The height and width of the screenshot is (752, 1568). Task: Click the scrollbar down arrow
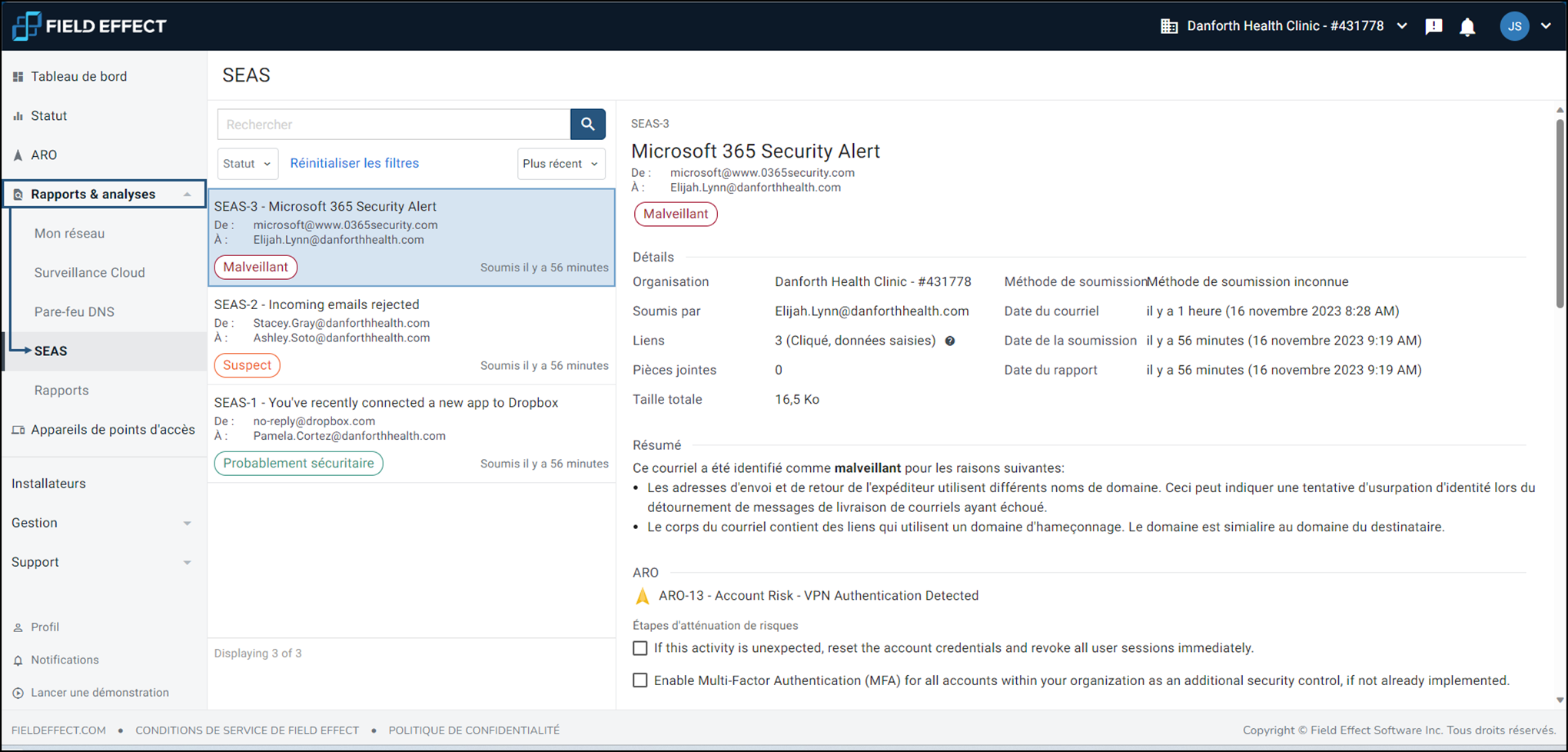tap(1560, 700)
